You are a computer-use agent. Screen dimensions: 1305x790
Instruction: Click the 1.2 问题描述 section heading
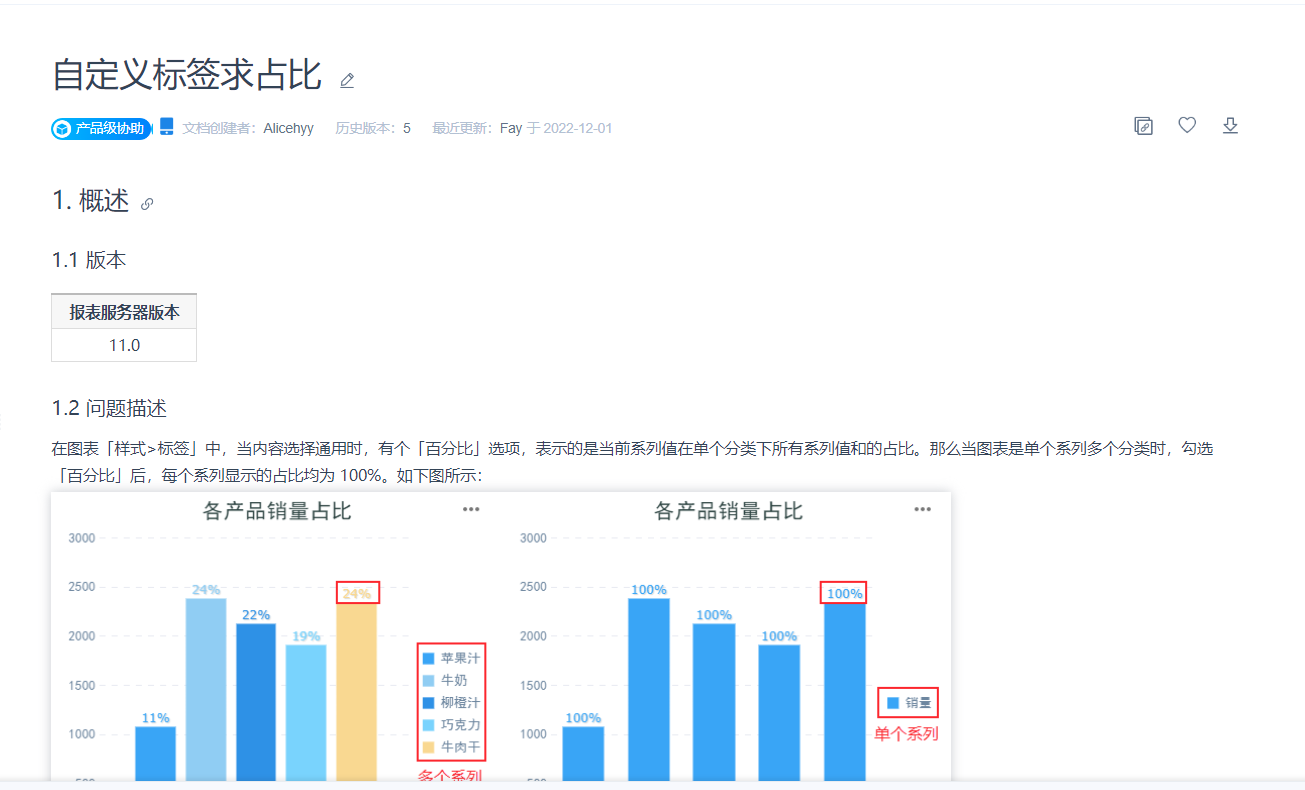pyautogui.click(x=109, y=408)
